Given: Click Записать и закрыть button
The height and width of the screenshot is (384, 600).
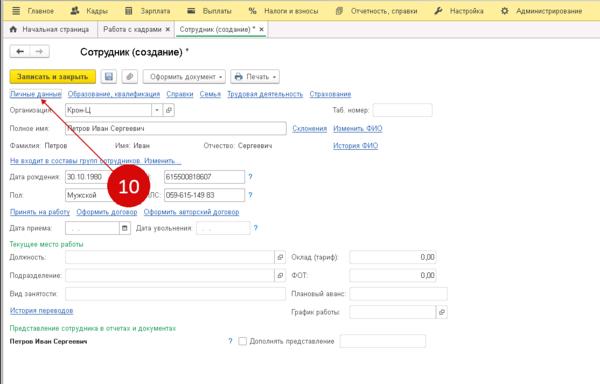Looking at the screenshot, I should pos(52,77).
